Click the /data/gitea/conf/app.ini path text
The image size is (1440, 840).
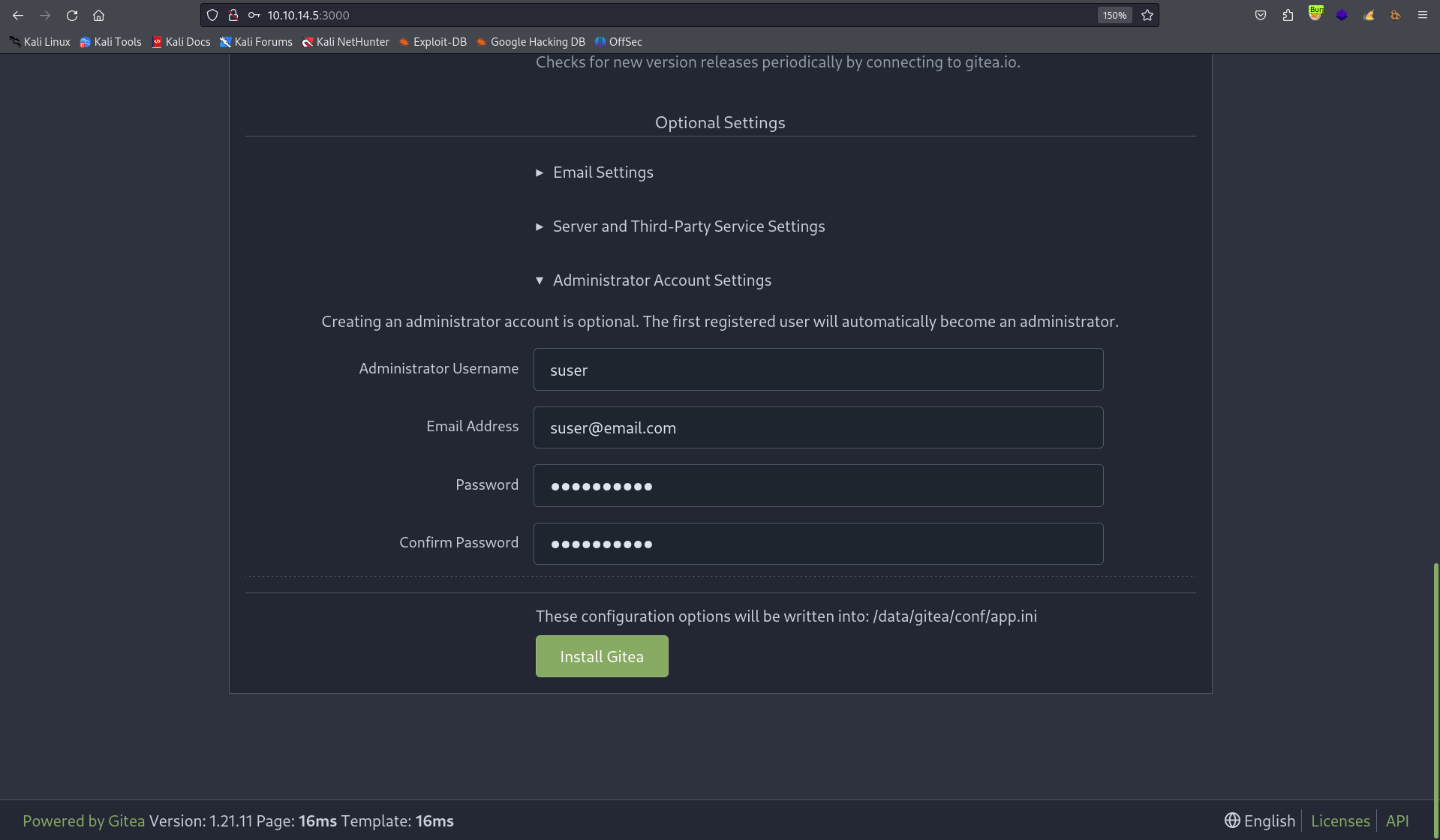tap(955, 616)
